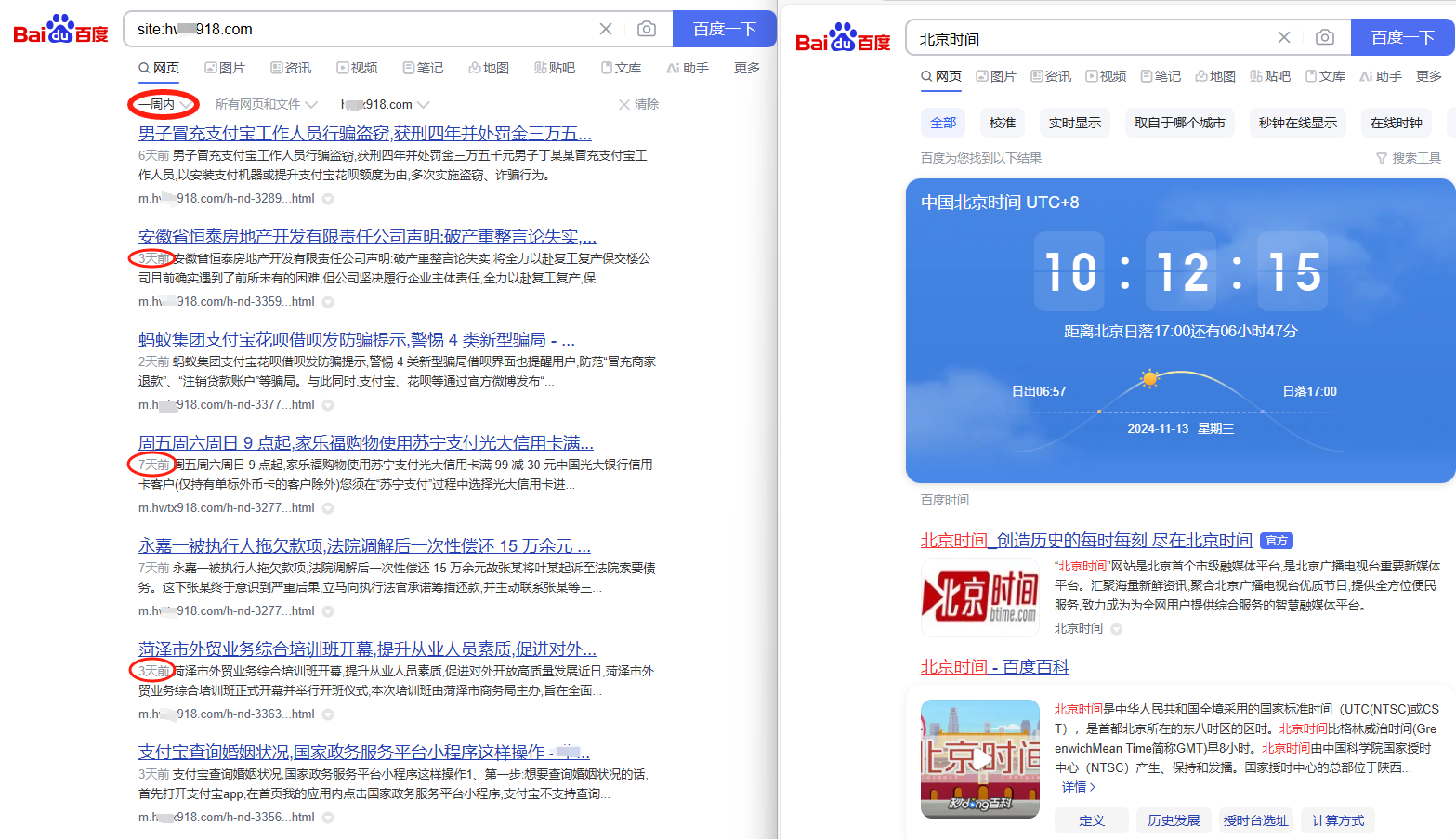Click the icon after nd-3363 result URL

[x=328, y=714]
